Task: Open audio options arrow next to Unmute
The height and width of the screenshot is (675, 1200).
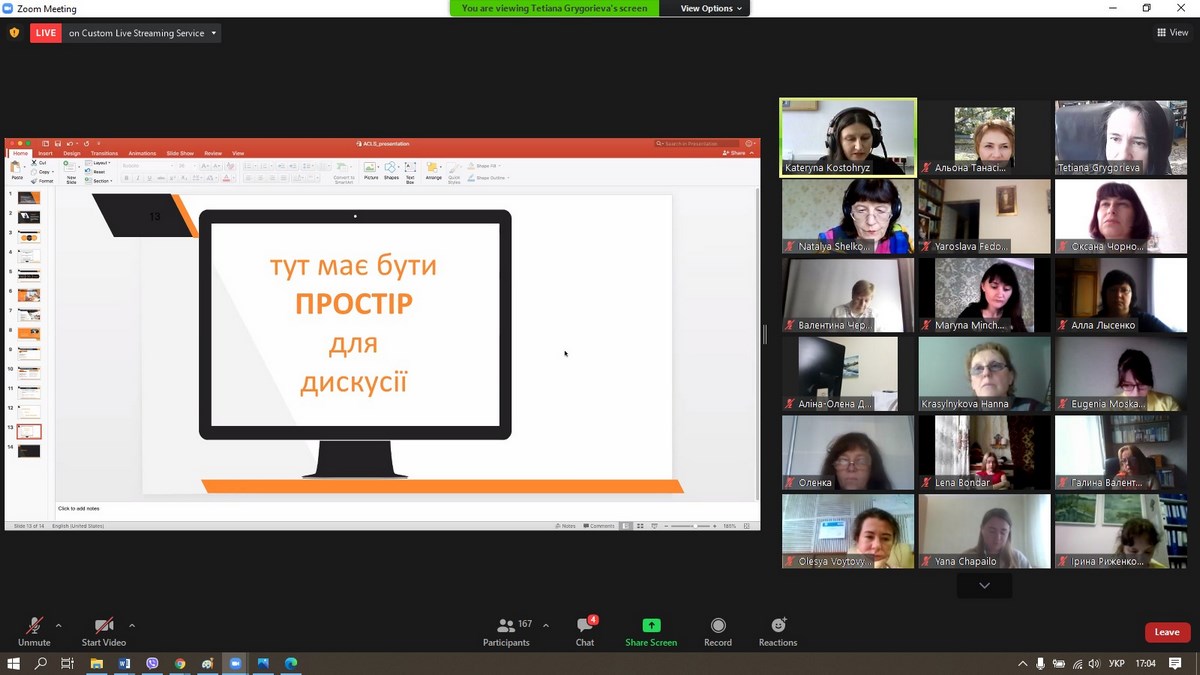Action: (59, 625)
